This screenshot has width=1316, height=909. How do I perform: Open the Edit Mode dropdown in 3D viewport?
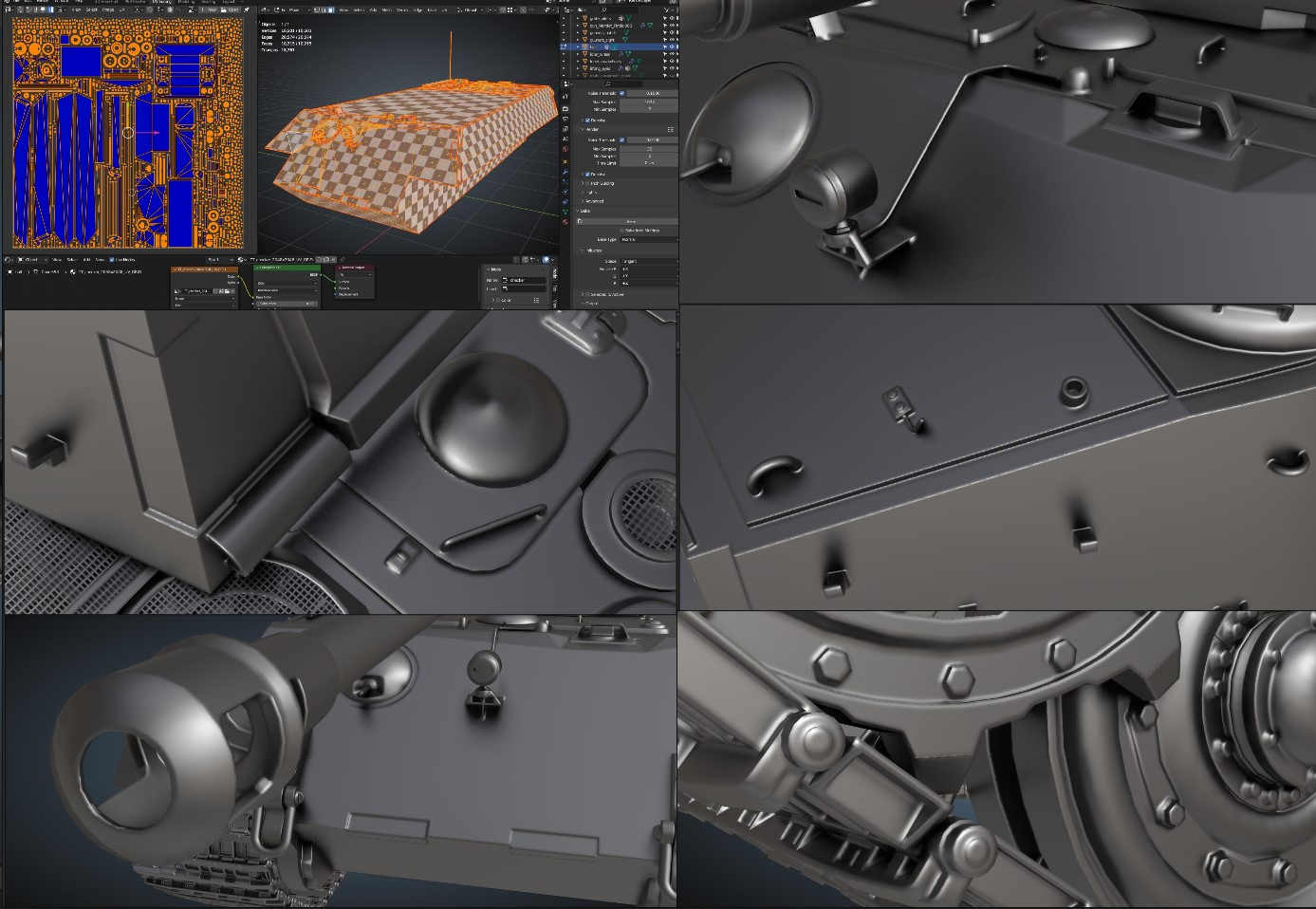291,9
